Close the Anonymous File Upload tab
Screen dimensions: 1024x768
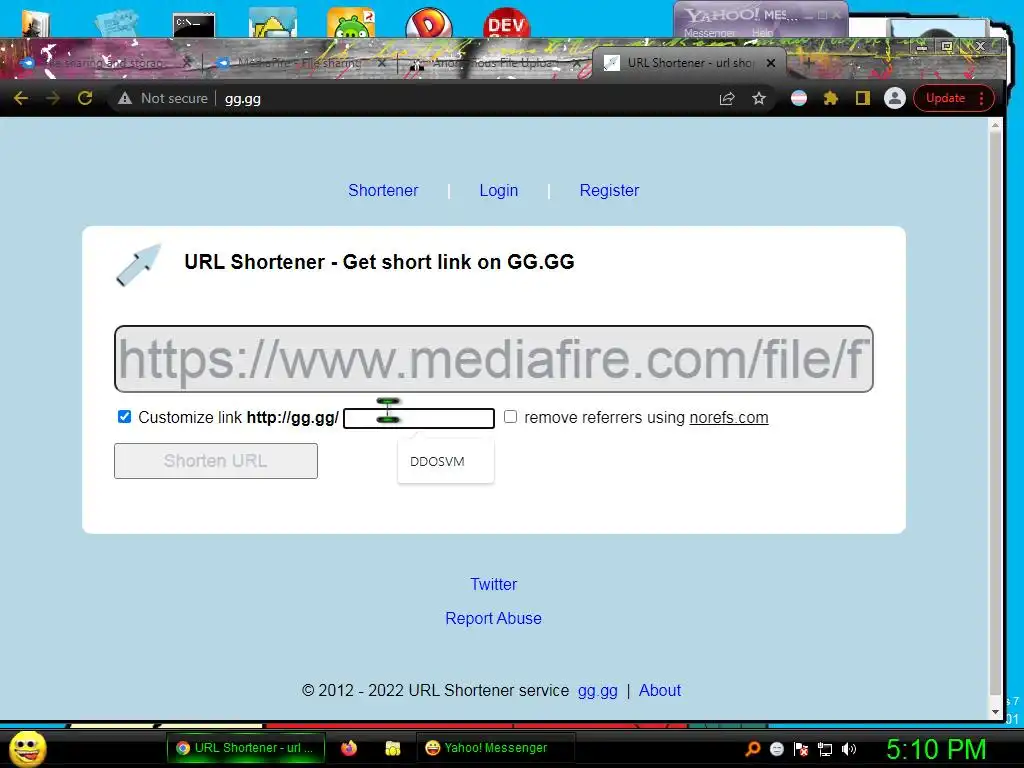pos(576,63)
